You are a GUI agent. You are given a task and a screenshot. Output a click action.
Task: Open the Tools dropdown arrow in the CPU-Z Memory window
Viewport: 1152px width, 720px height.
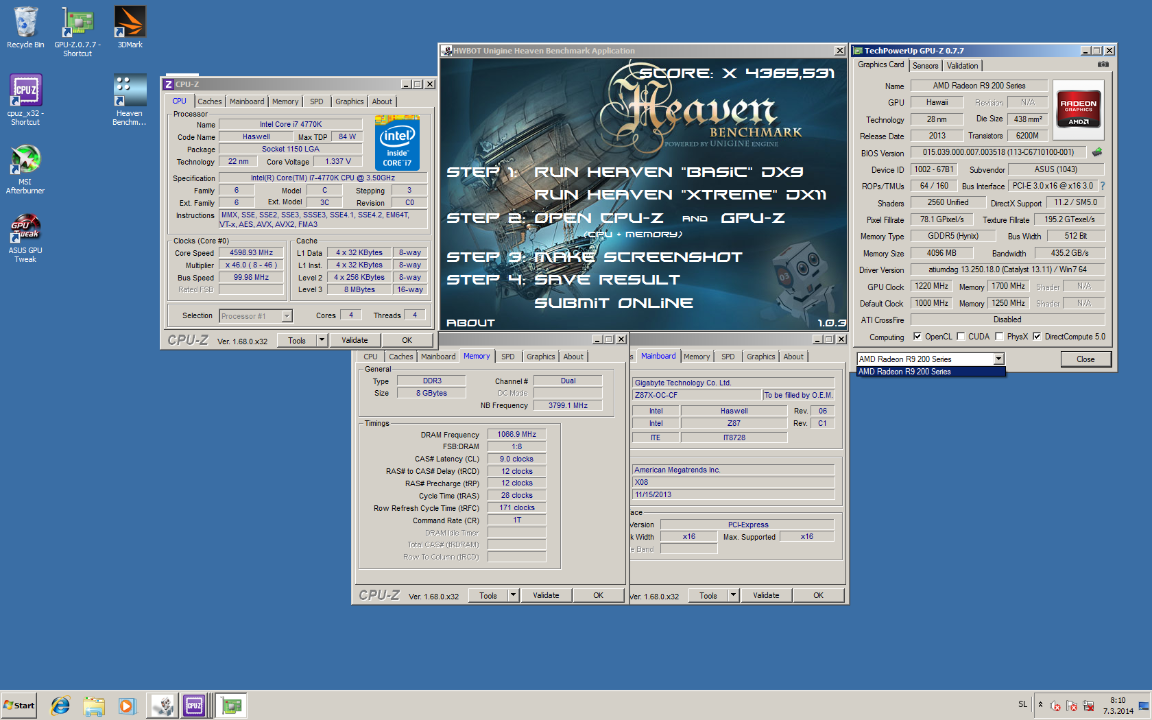(513, 596)
